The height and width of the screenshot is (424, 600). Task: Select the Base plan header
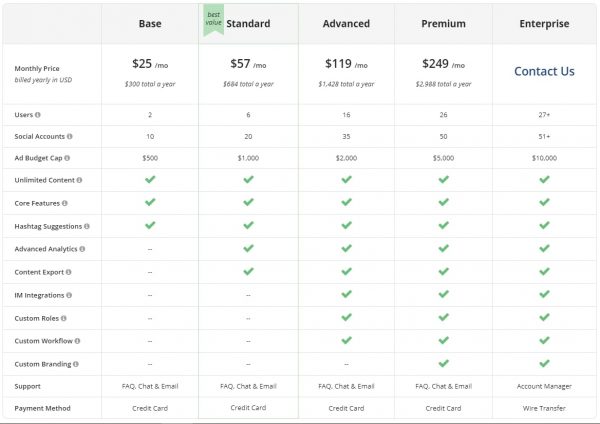tap(150, 24)
